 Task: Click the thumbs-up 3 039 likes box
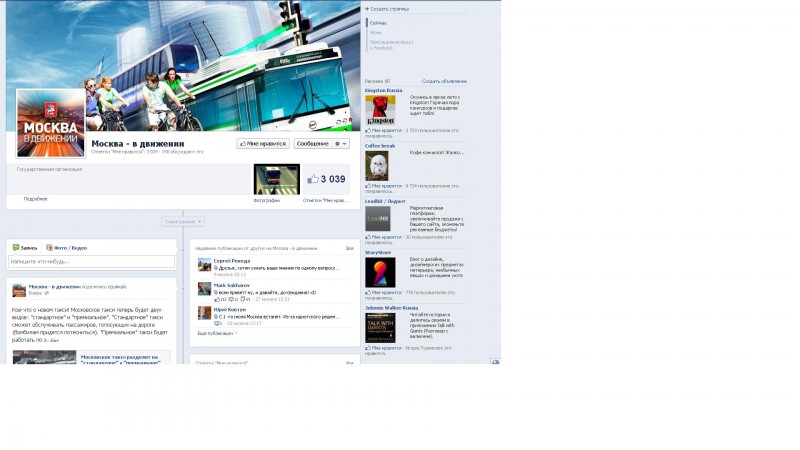coord(327,179)
